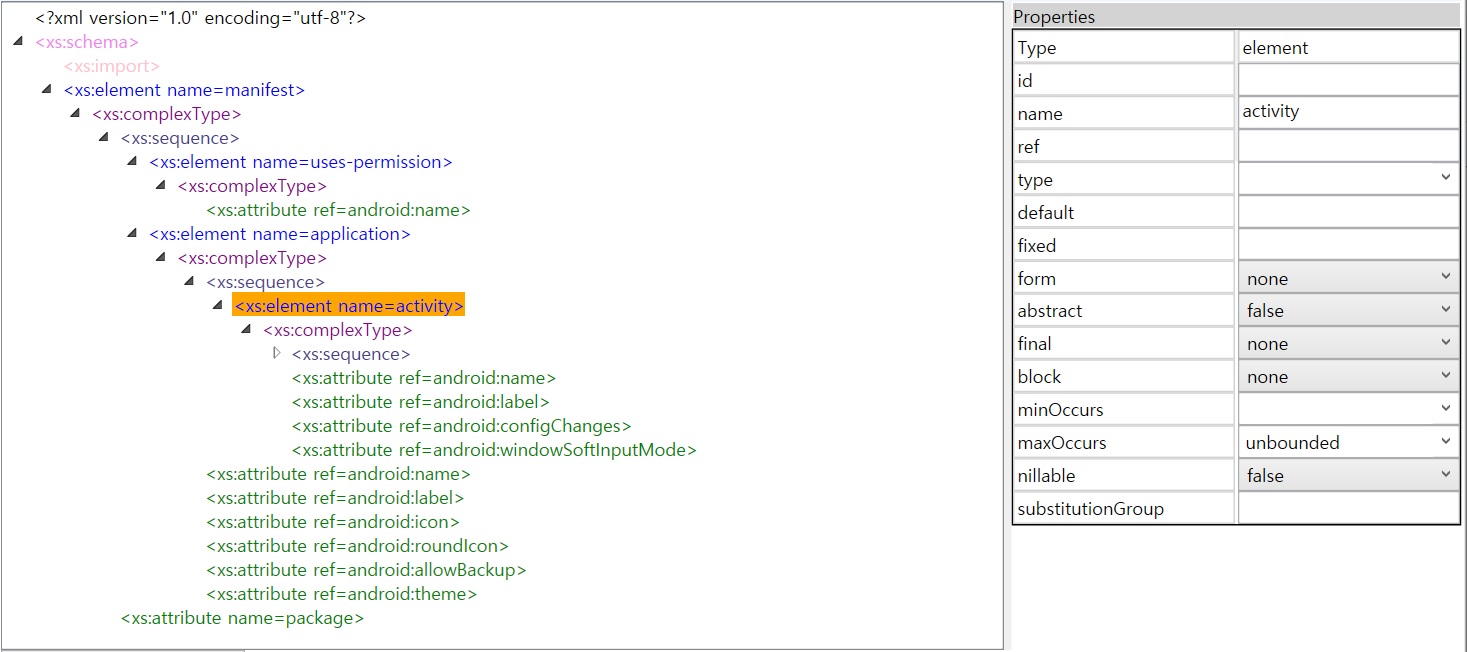Select the android:icon attribute node
The width and height of the screenshot is (1467, 652).
click(x=333, y=522)
